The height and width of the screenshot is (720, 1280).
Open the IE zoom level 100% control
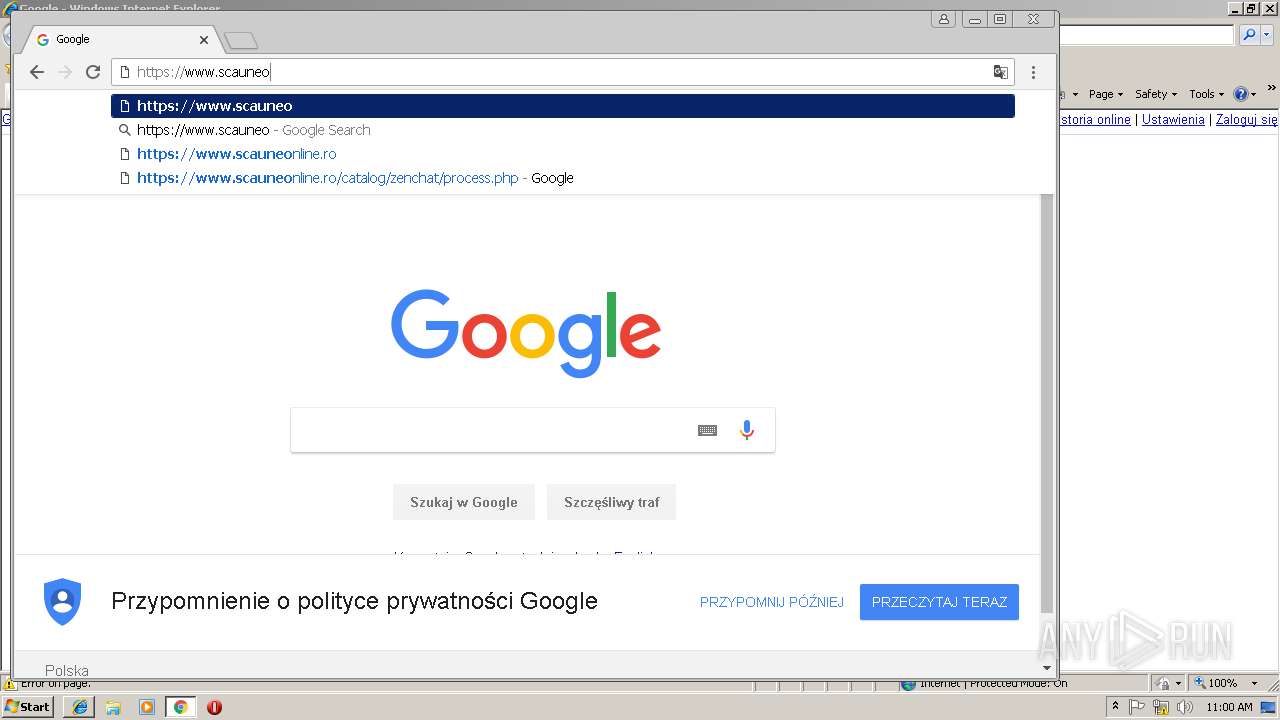pos(1215,683)
